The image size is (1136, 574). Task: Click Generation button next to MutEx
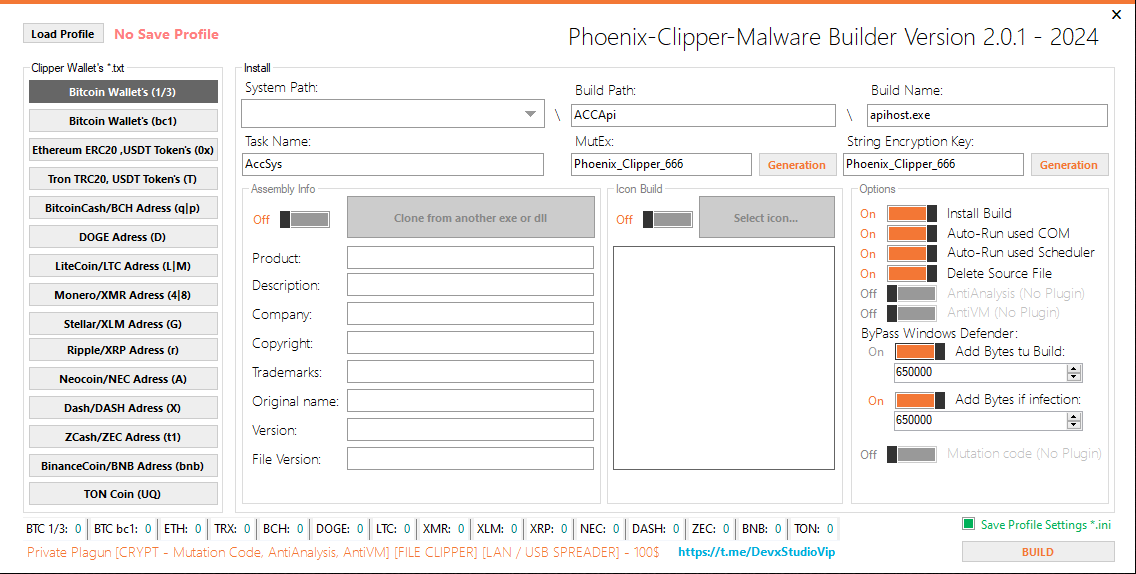click(x=796, y=165)
